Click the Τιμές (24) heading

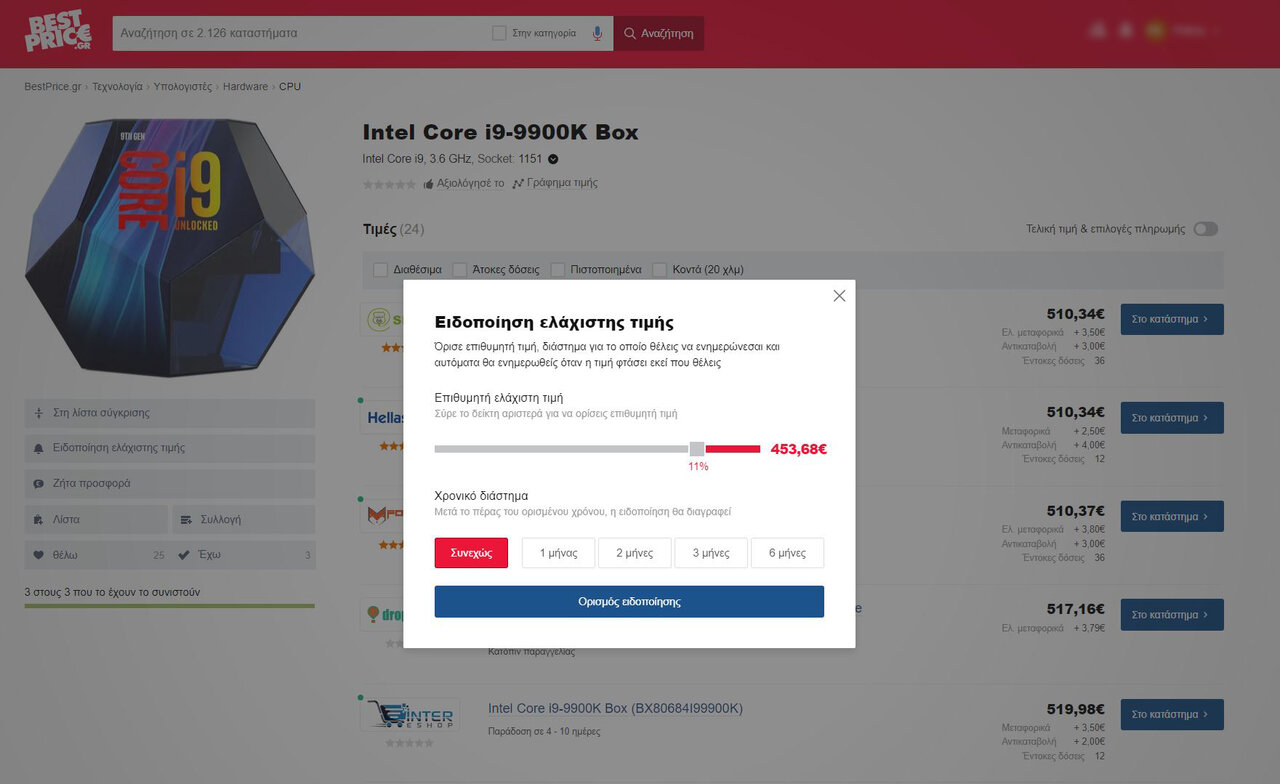point(393,229)
